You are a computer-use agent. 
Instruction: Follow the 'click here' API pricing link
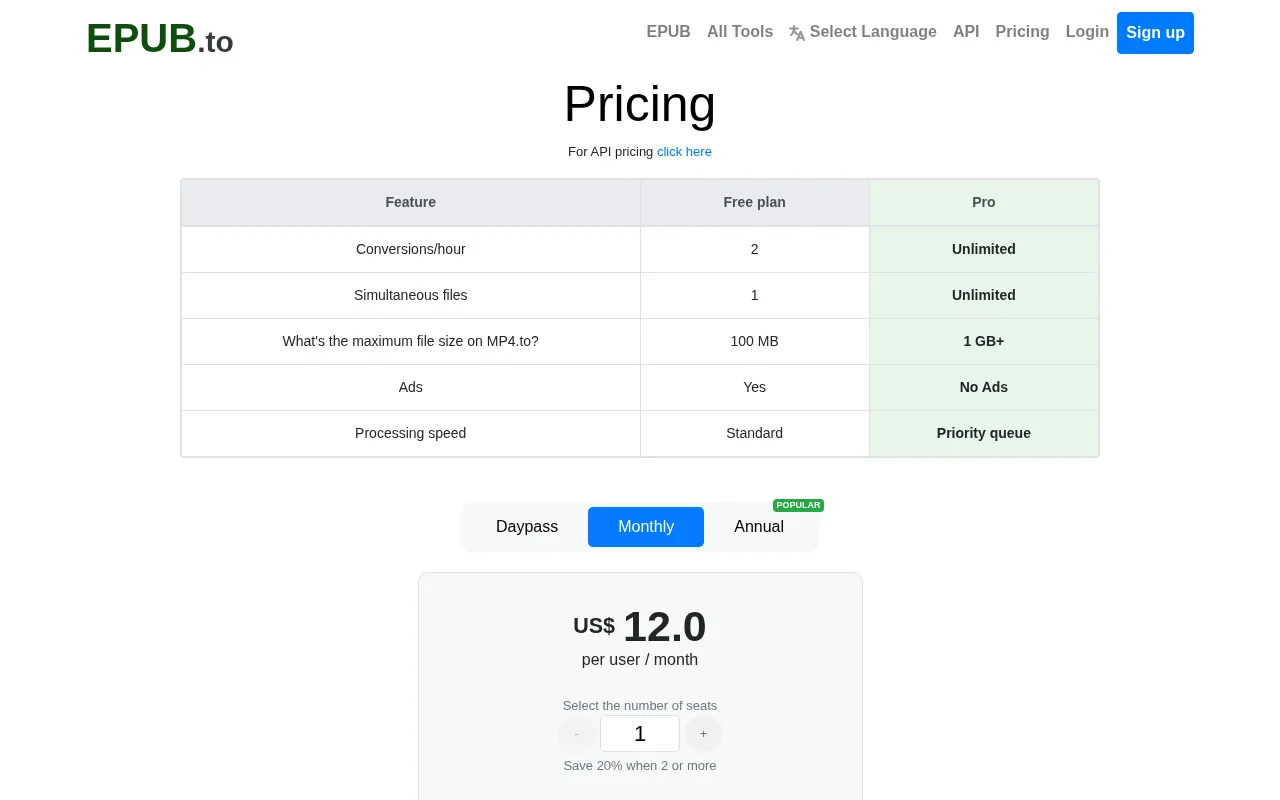pyautogui.click(x=684, y=152)
